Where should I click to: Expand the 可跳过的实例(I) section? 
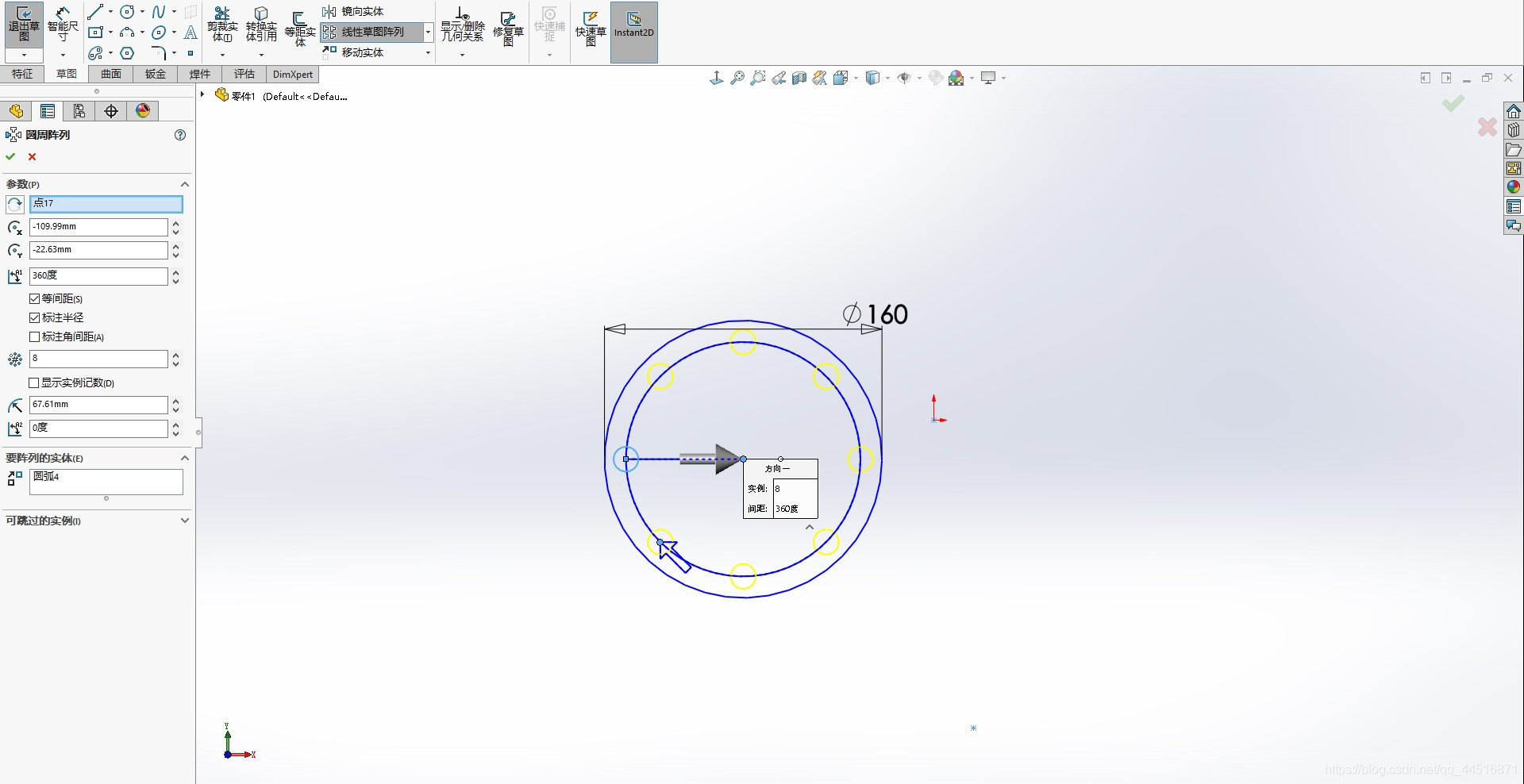point(185,521)
